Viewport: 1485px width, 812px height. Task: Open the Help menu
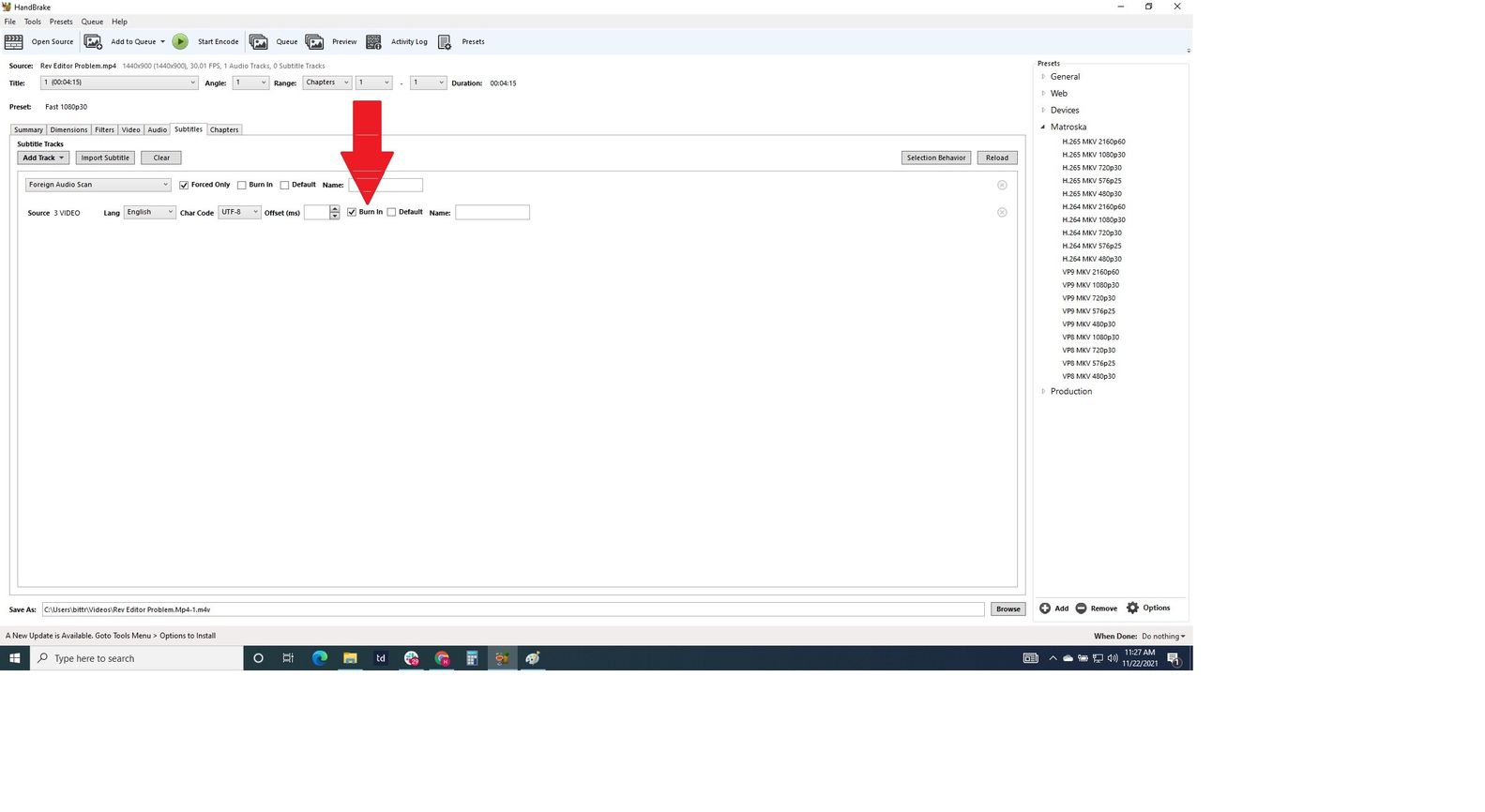pos(119,22)
